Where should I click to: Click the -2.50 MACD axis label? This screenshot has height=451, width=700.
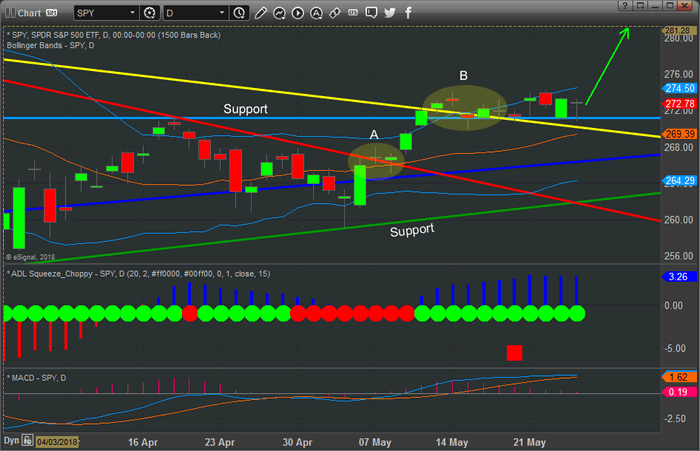pos(675,418)
